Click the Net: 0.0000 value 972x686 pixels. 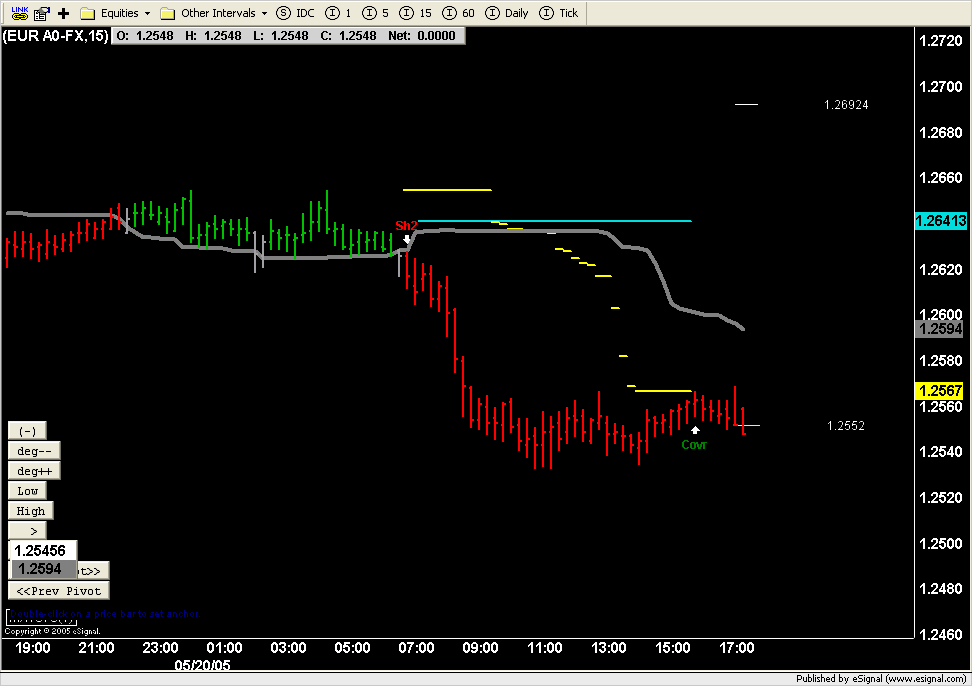click(x=422, y=36)
